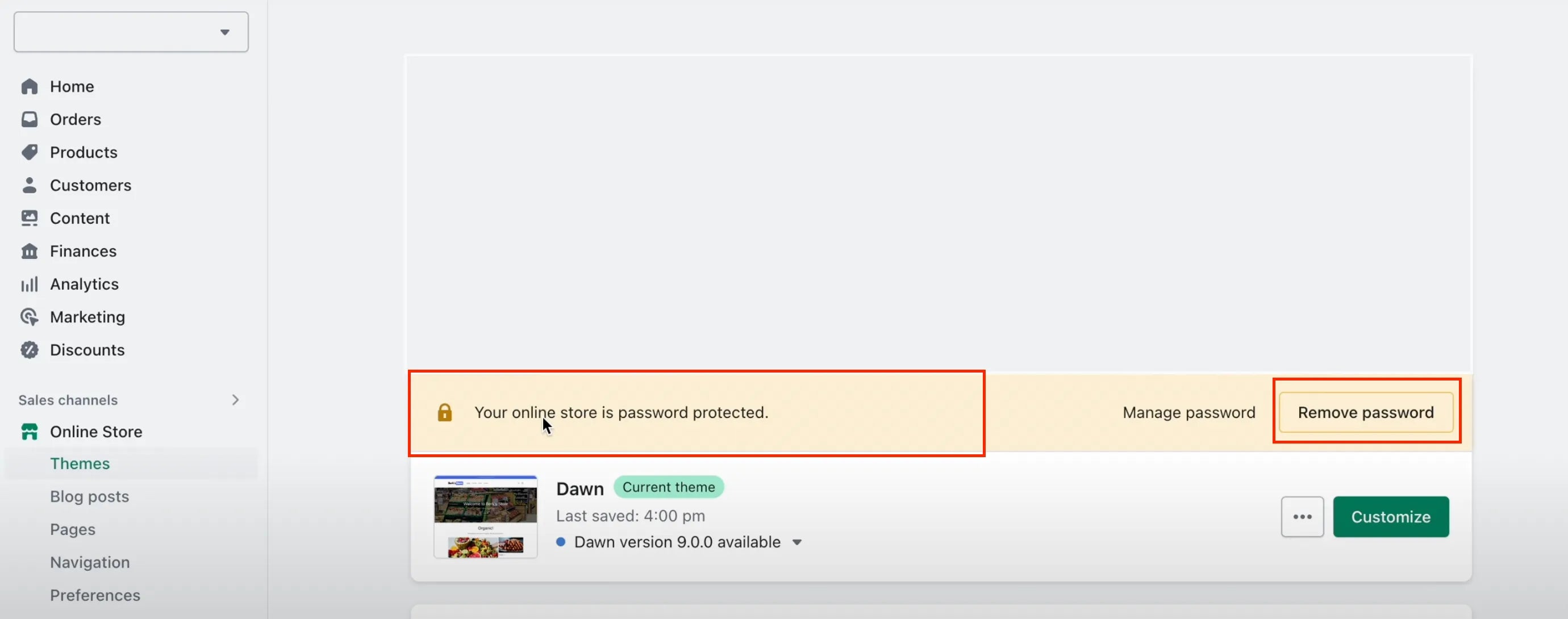Click three-dot menu on Dawn theme
Image resolution: width=1568 pixels, height=619 pixels.
(1302, 516)
